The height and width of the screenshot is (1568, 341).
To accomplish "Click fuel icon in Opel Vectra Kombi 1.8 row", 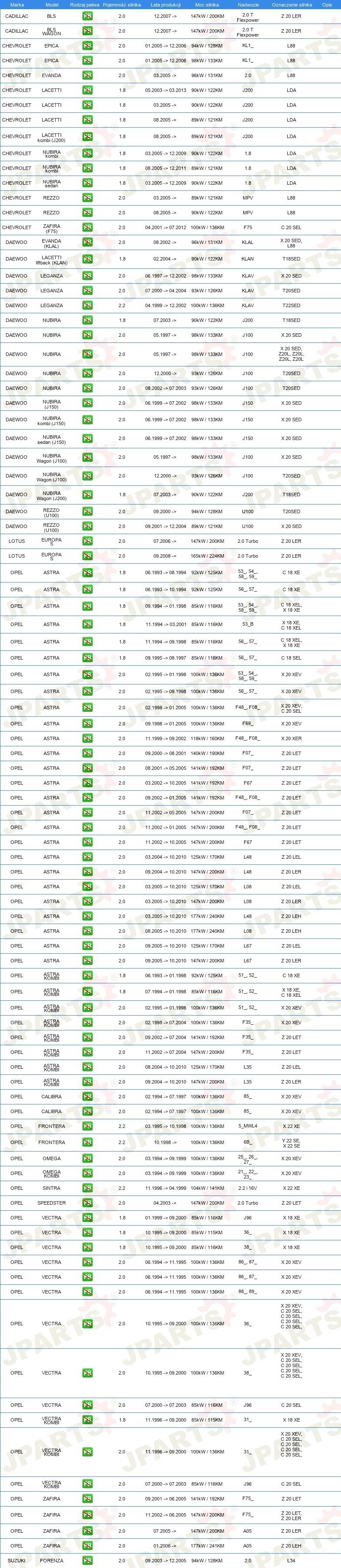I will click(x=88, y=1420).
